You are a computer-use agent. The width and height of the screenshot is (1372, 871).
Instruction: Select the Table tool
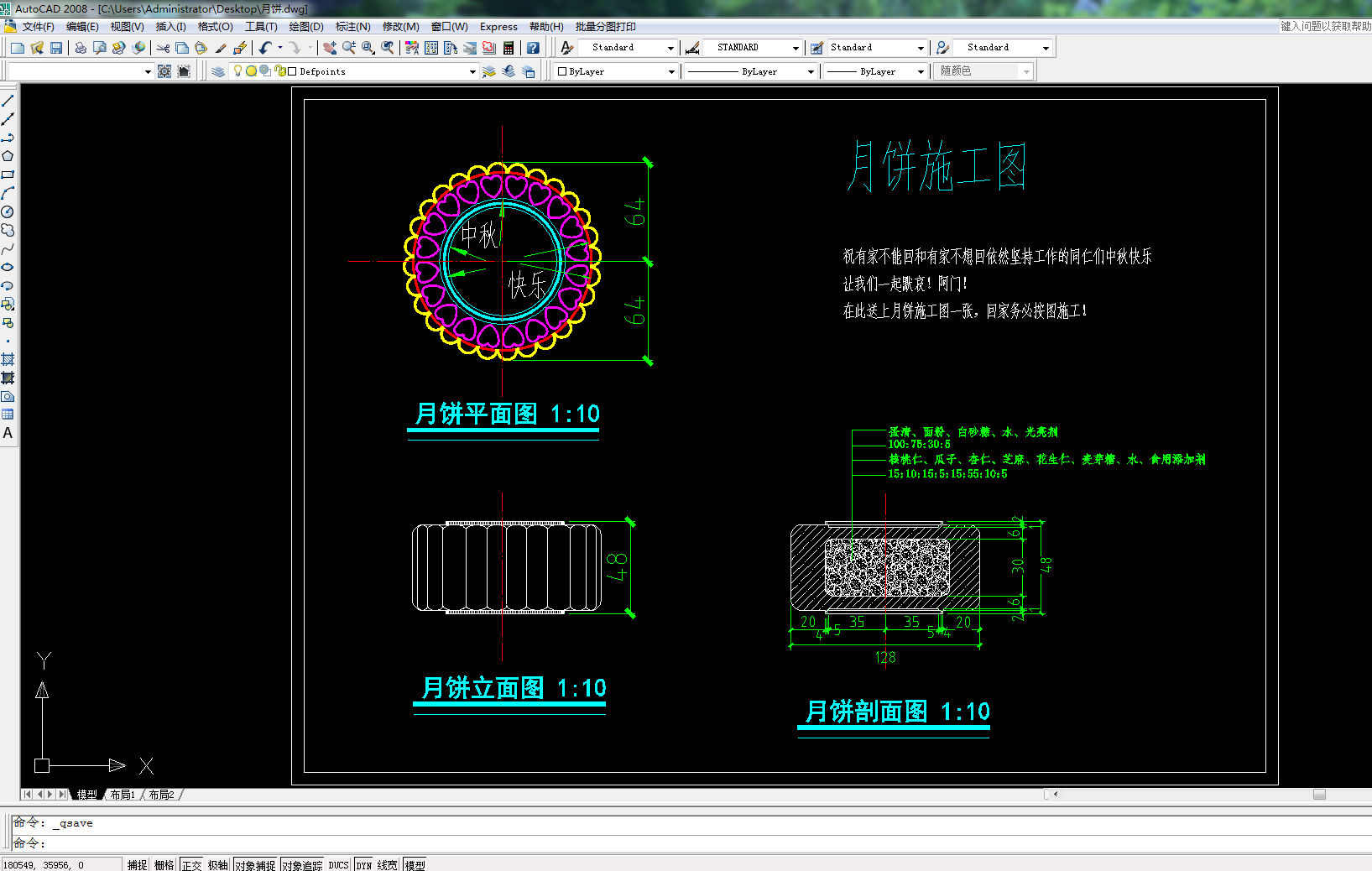(x=8, y=415)
